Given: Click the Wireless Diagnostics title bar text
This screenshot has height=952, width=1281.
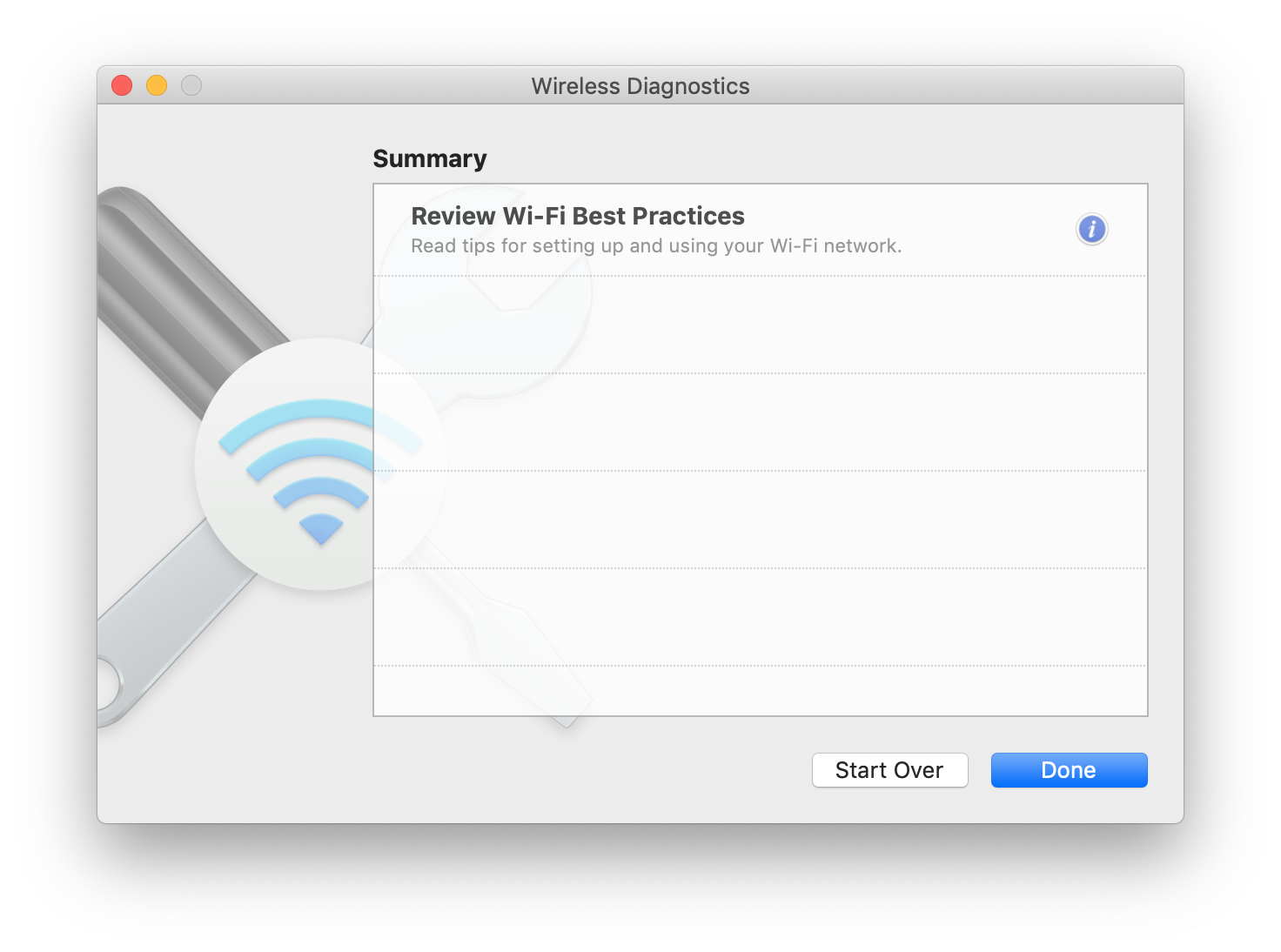Looking at the screenshot, I should coord(640,86).
